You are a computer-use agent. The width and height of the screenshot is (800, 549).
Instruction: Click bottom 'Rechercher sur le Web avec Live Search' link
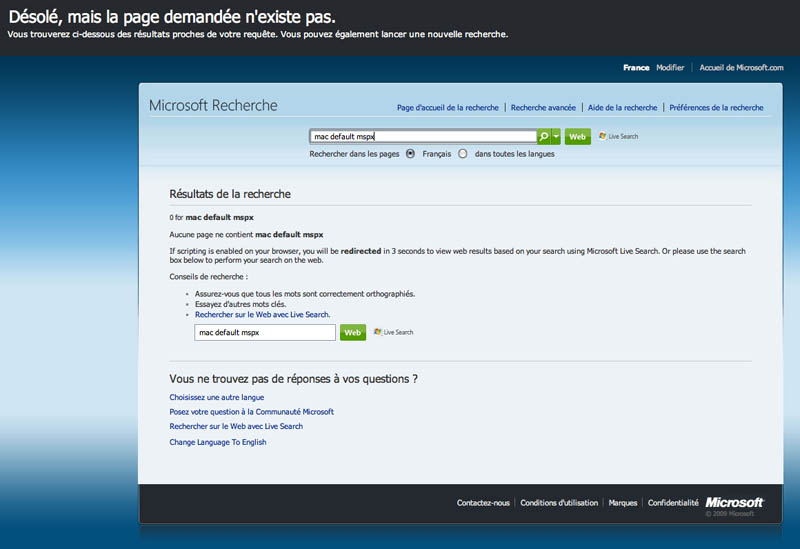coord(236,426)
